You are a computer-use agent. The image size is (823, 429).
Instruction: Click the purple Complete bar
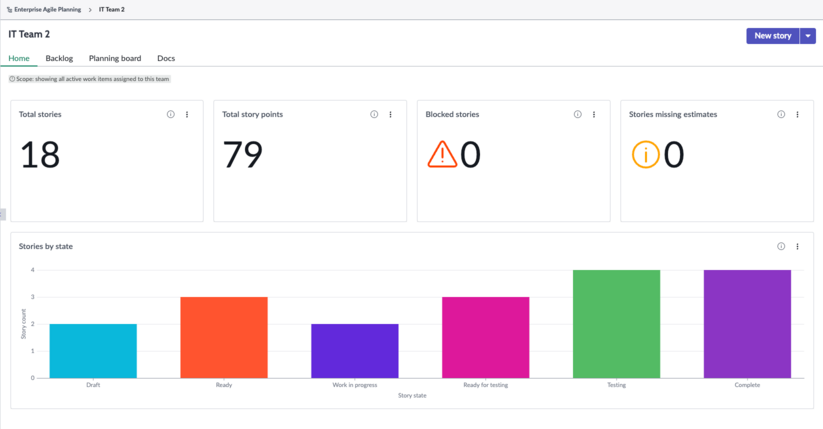[x=747, y=324]
